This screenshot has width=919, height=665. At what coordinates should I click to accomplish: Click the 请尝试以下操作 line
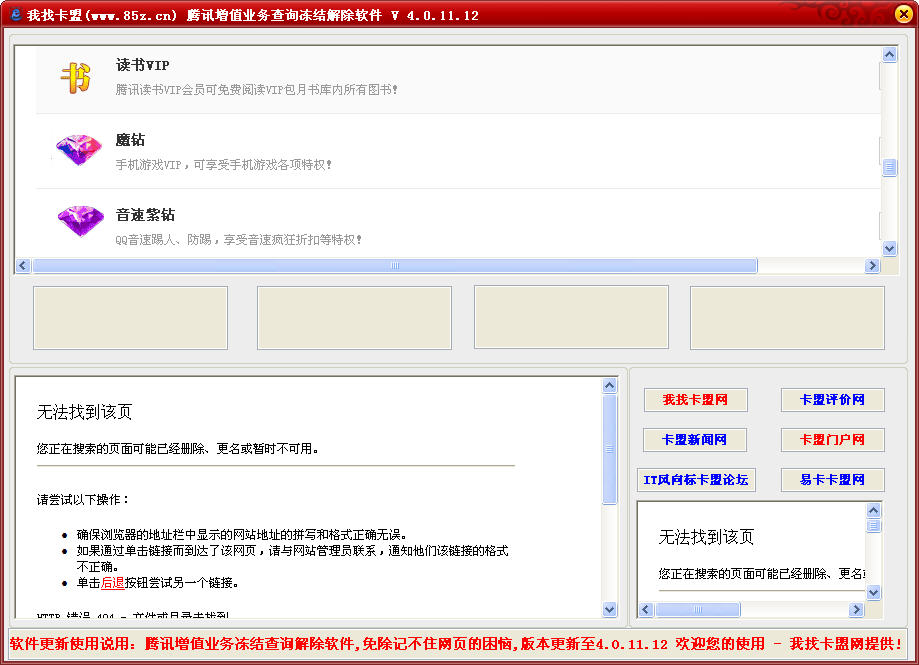(x=83, y=500)
